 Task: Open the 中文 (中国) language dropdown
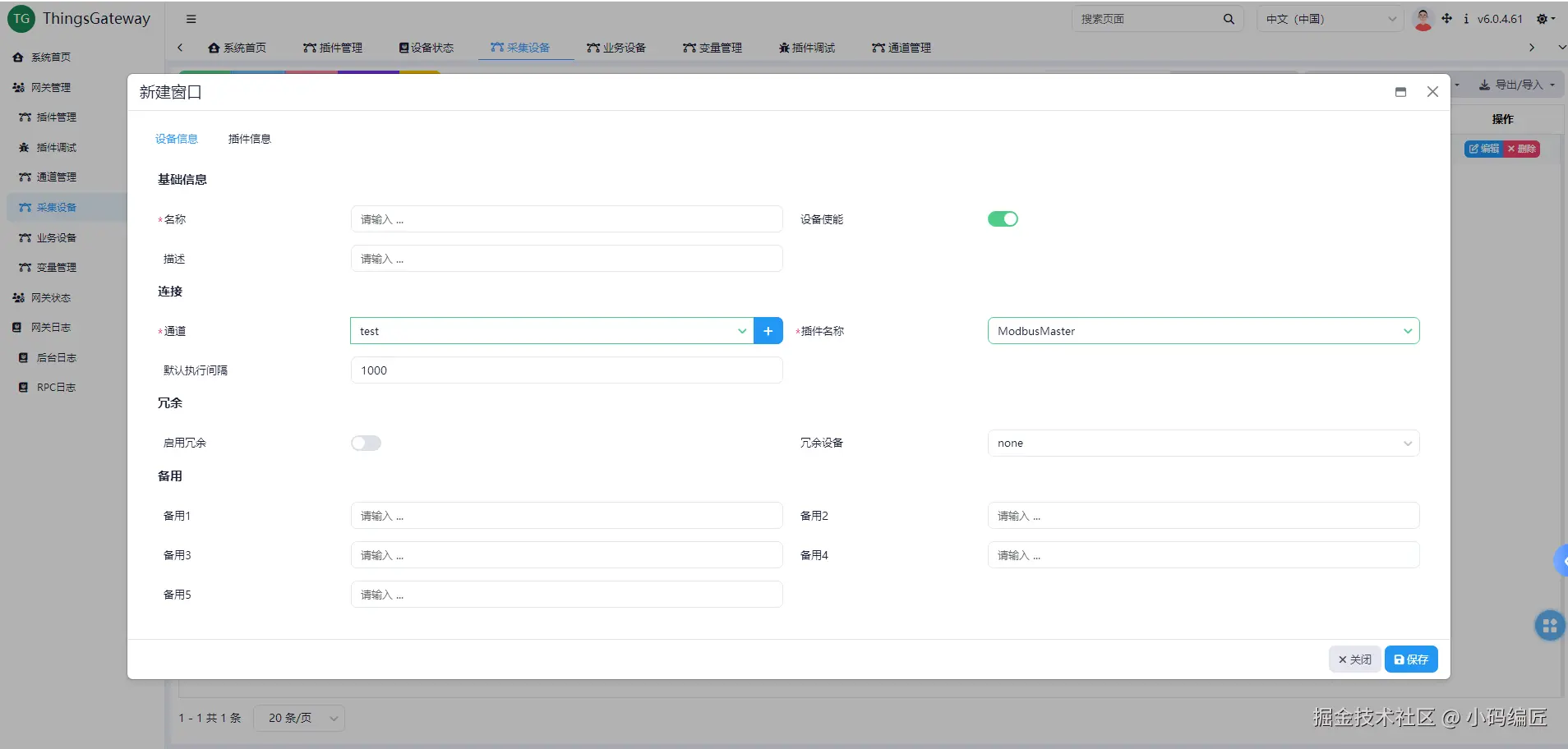tap(1330, 19)
